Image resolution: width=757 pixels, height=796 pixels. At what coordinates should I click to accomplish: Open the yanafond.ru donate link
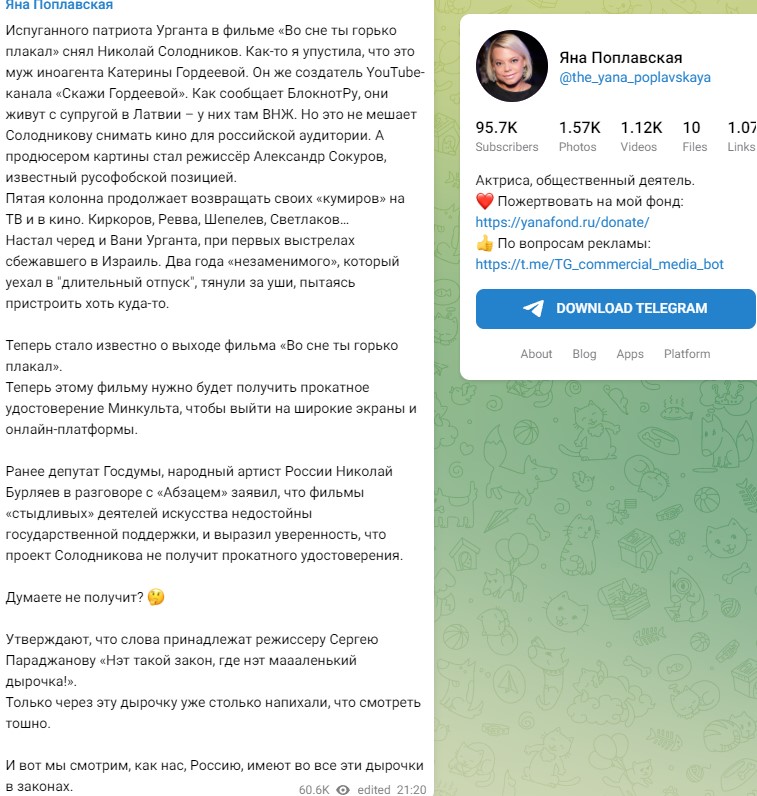tap(562, 222)
